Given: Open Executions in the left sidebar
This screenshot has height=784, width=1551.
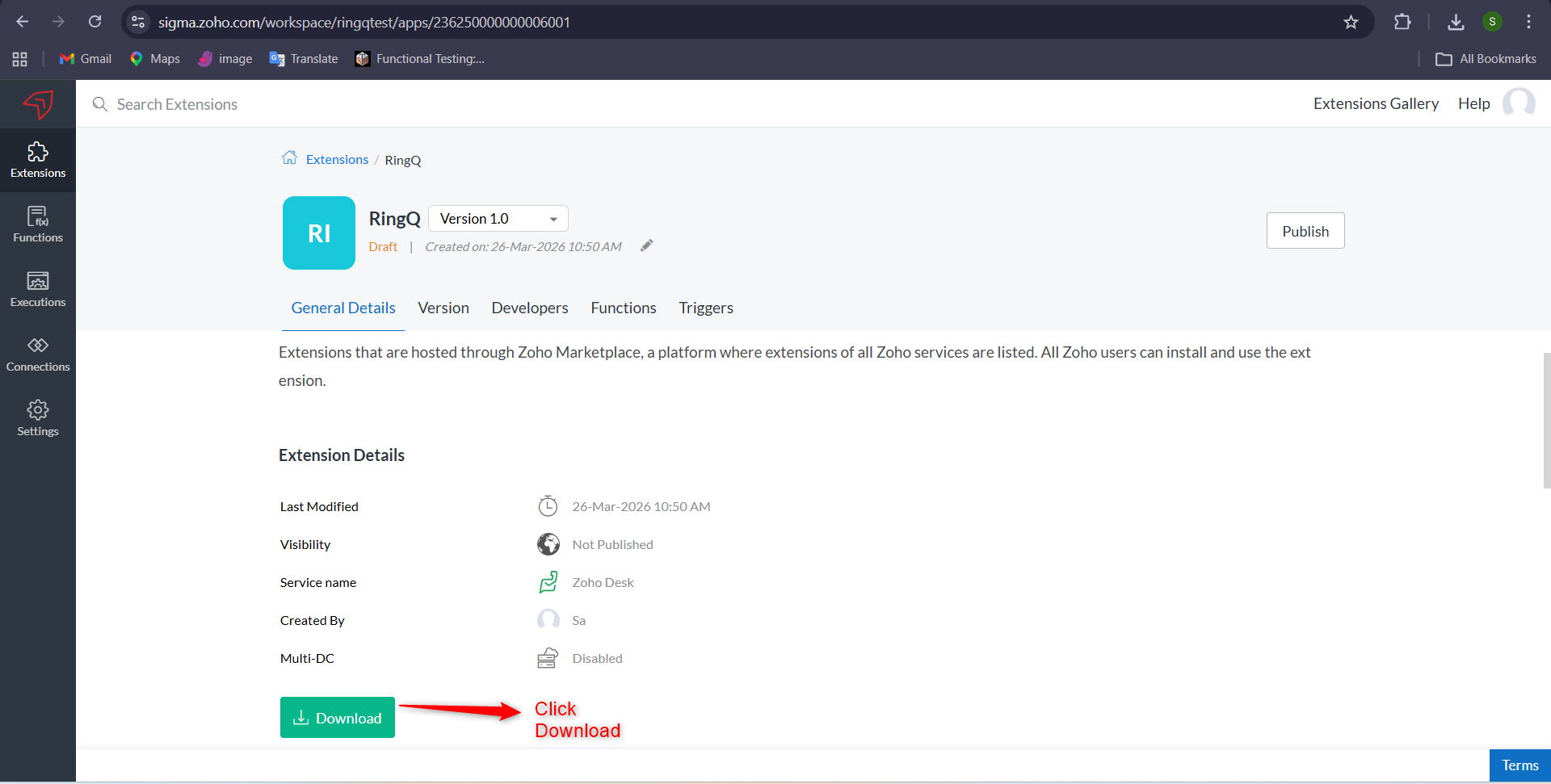Looking at the screenshot, I should pos(38,289).
